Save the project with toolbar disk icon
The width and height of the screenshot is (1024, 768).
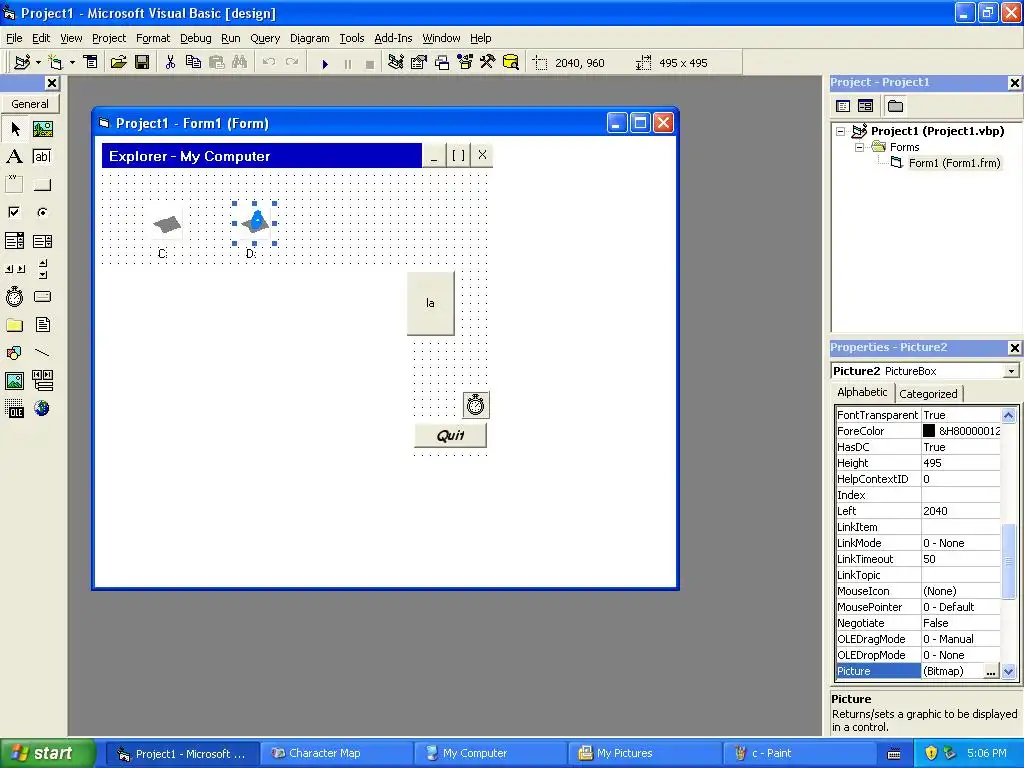click(x=142, y=62)
